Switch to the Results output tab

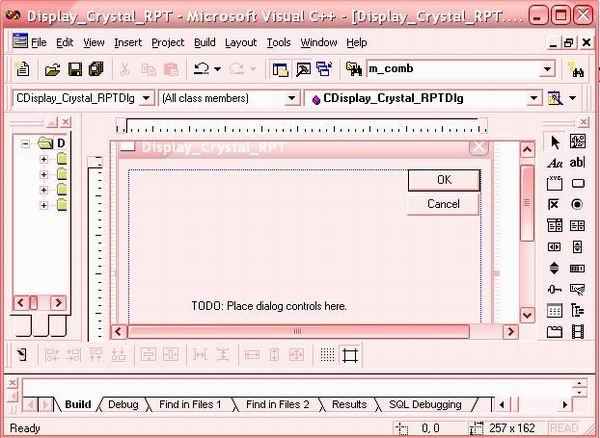349,404
